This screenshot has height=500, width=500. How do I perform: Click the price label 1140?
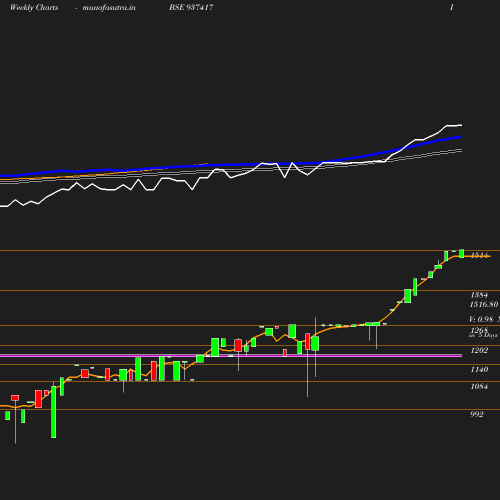coord(479,369)
